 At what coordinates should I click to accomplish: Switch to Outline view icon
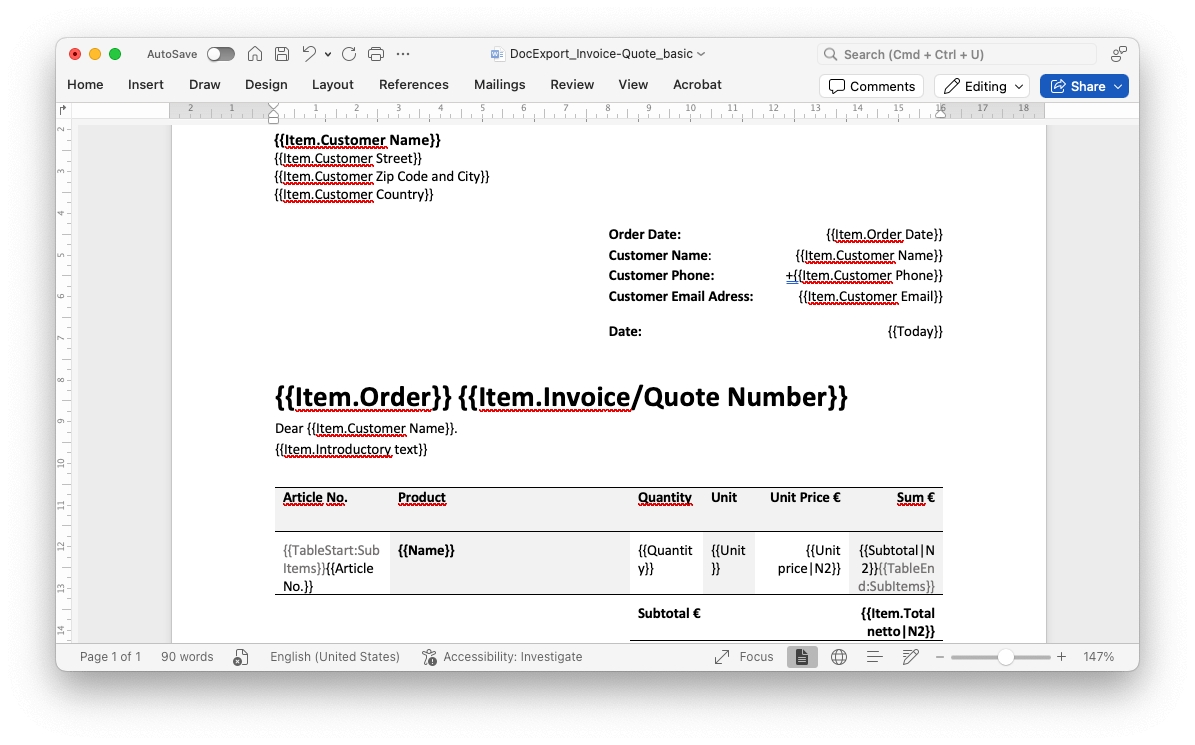point(874,657)
